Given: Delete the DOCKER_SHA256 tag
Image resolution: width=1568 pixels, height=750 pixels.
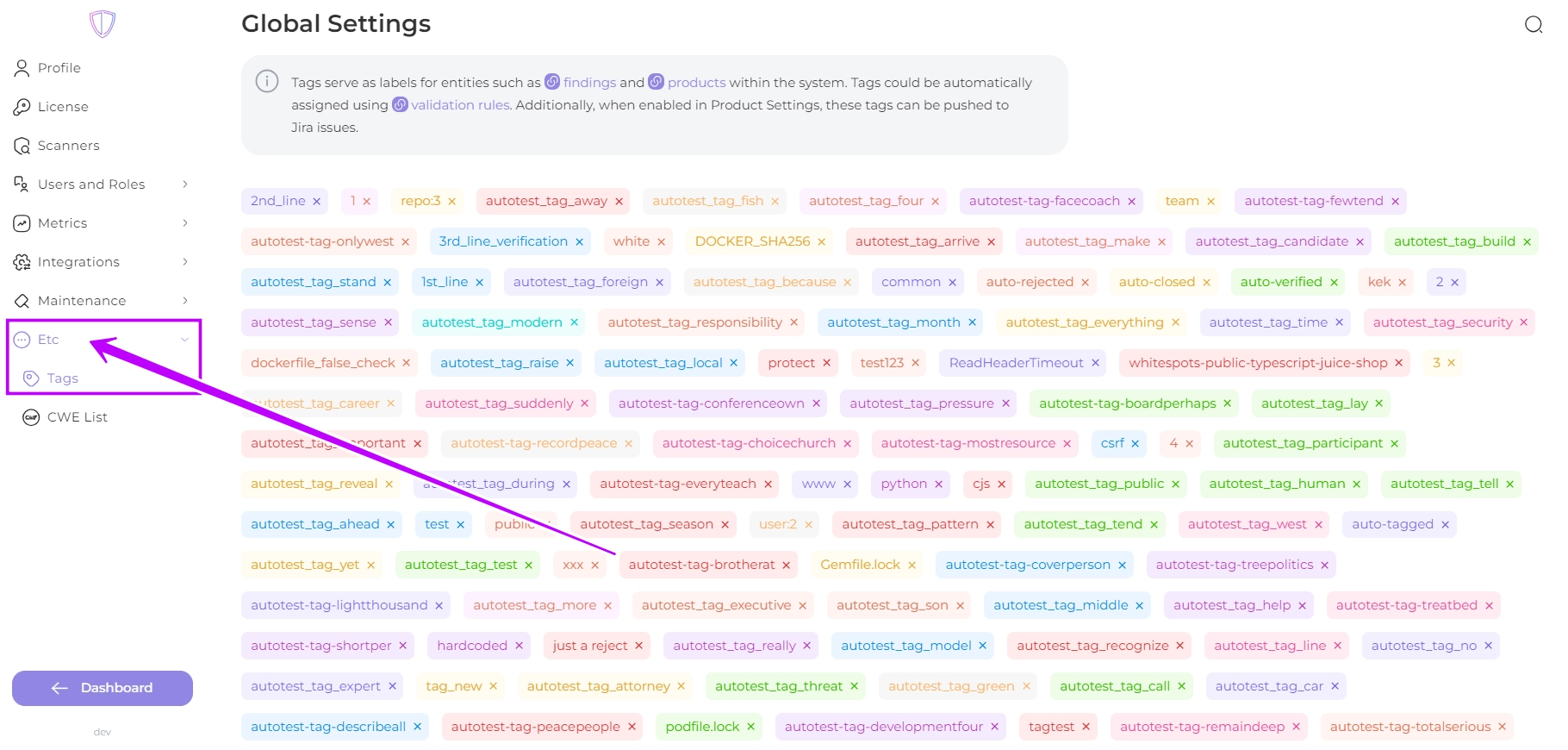Looking at the screenshot, I should (x=821, y=242).
